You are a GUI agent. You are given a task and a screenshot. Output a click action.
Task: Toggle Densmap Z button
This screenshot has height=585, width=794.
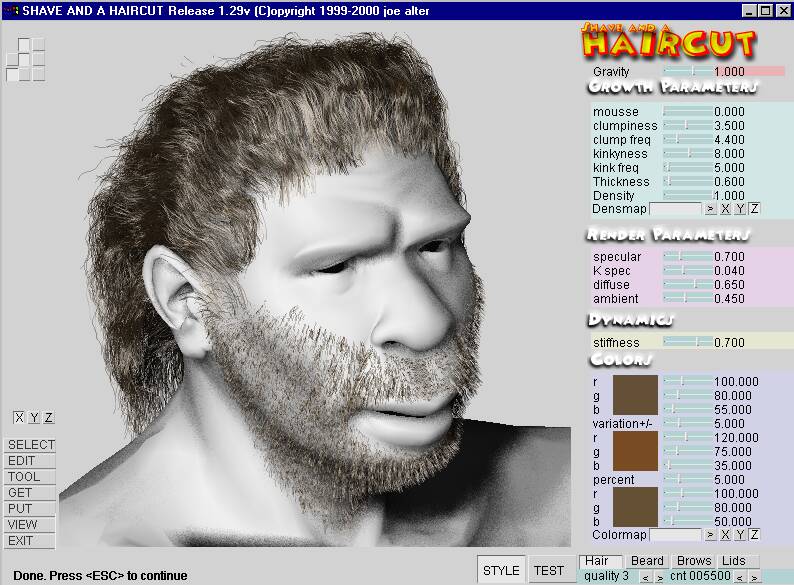tap(755, 209)
